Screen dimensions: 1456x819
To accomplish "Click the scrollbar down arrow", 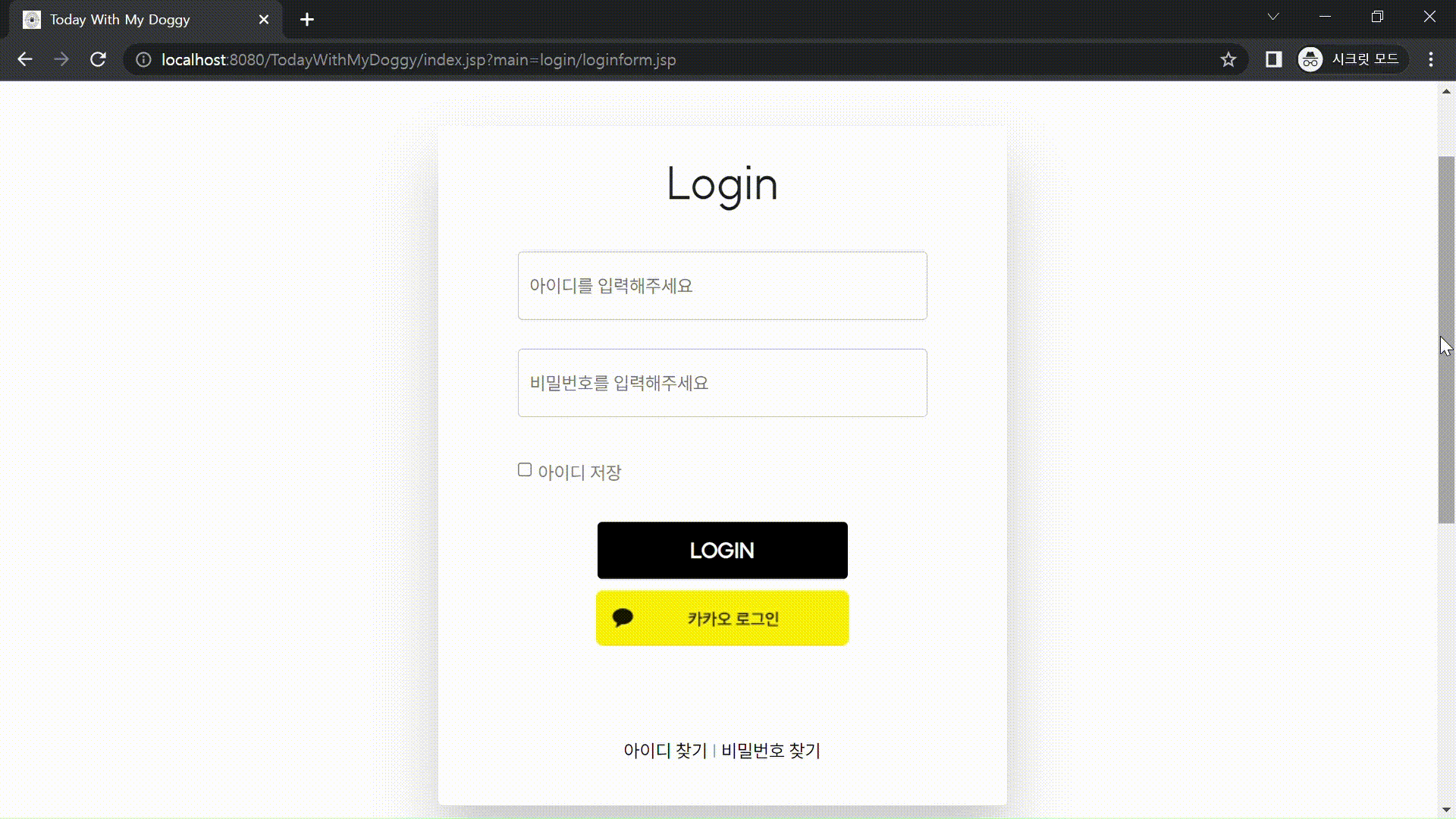I will pyautogui.click(x=1446, y=810).
